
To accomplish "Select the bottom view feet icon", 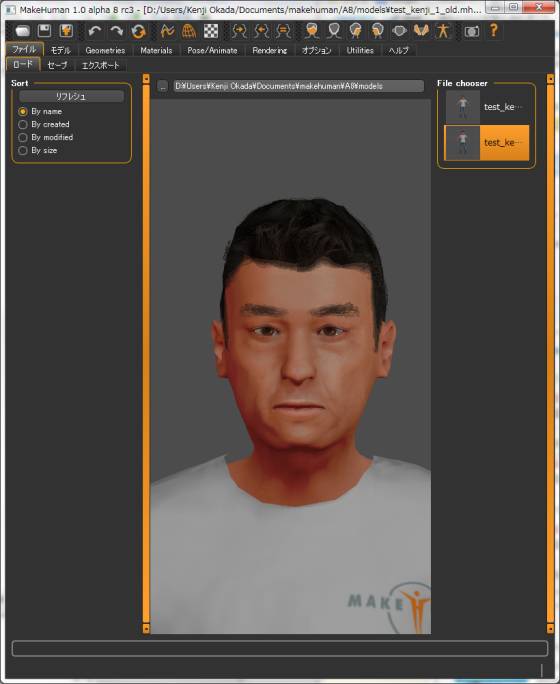I will tap(421, 31).
